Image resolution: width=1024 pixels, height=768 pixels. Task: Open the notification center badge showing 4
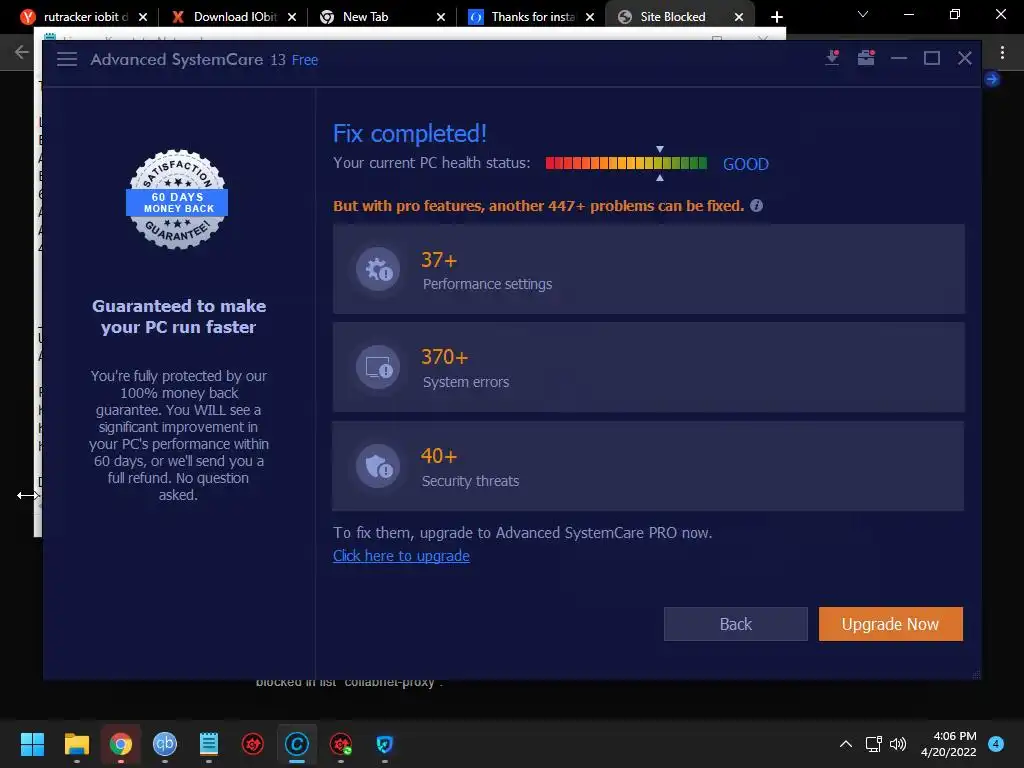(x=996, y=744)
